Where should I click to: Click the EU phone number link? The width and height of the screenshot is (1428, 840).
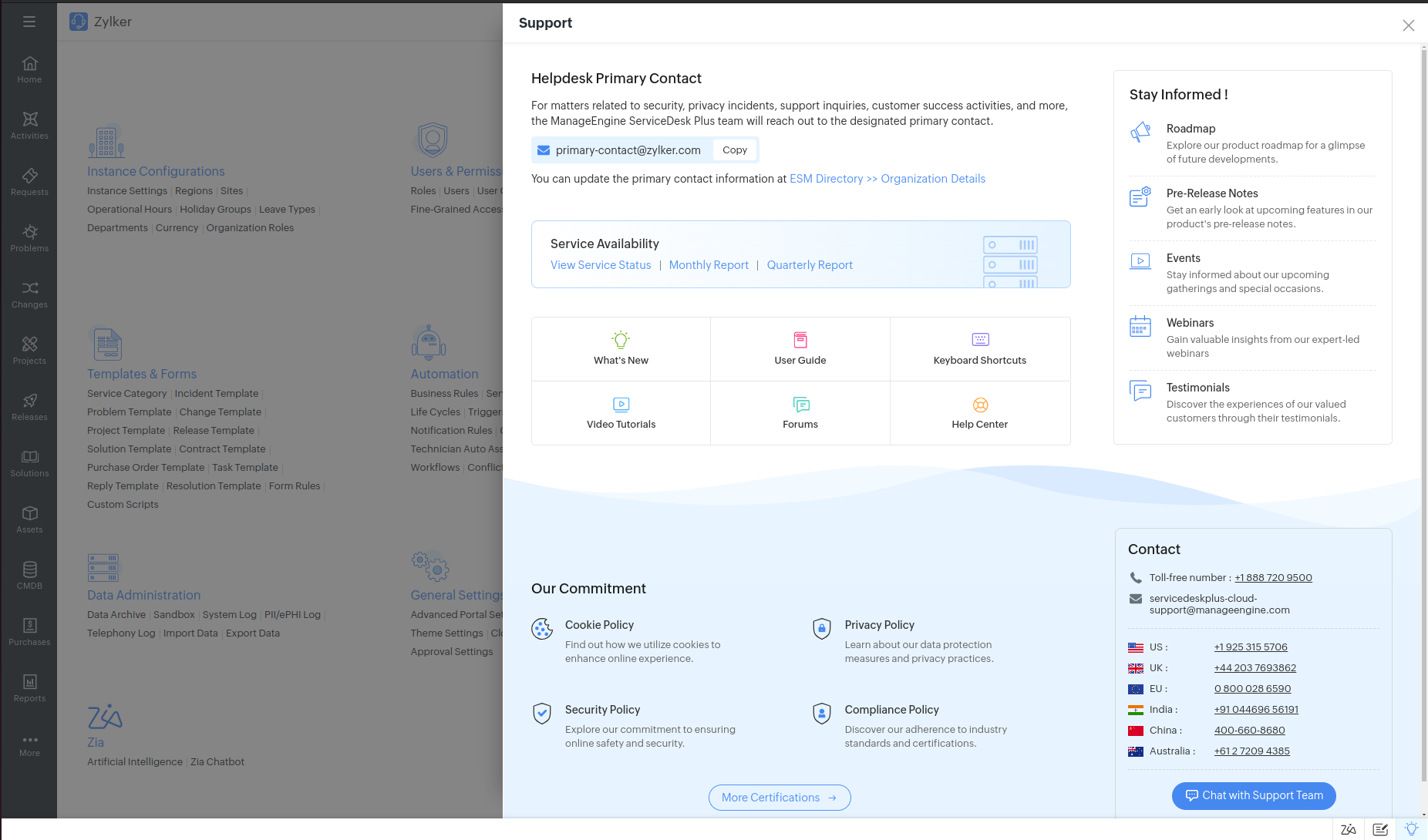(x=1252, y=689)
